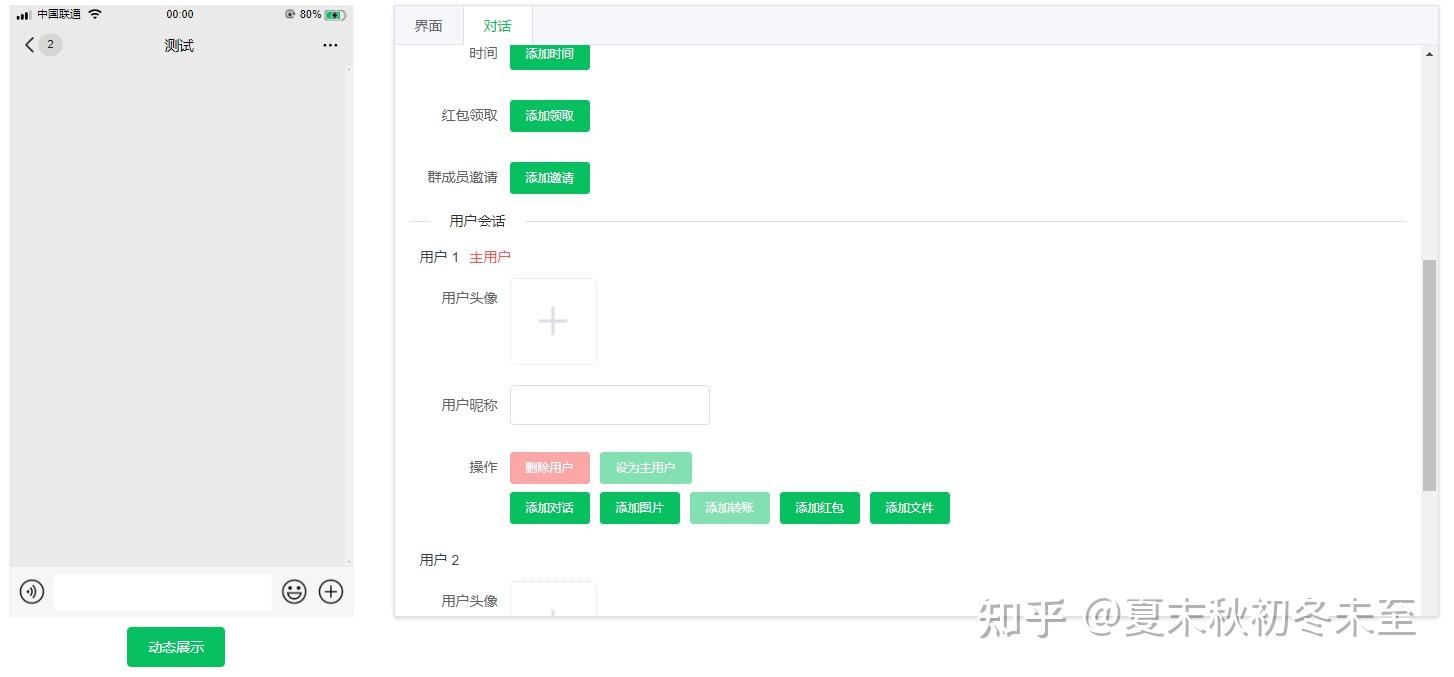Screen dimensions: 1454x677
Task: Click 添加头像 upload box for 用户 1
Action: [553, 321]
